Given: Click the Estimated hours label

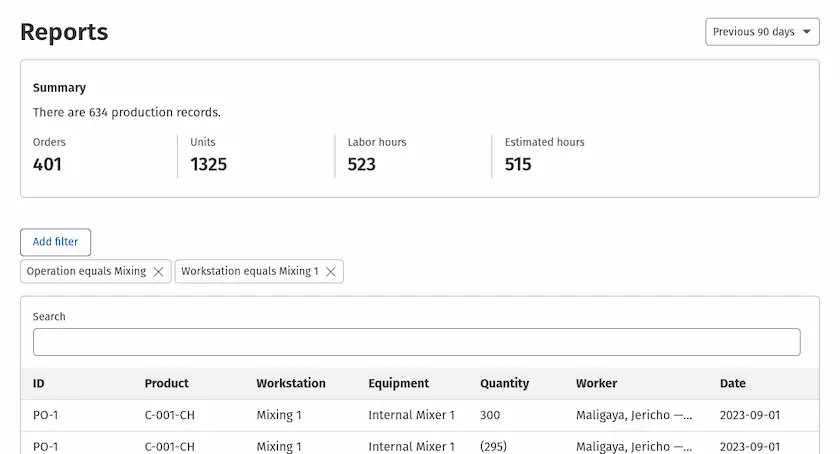Looking at the screenshot, I should click(545, 142).
